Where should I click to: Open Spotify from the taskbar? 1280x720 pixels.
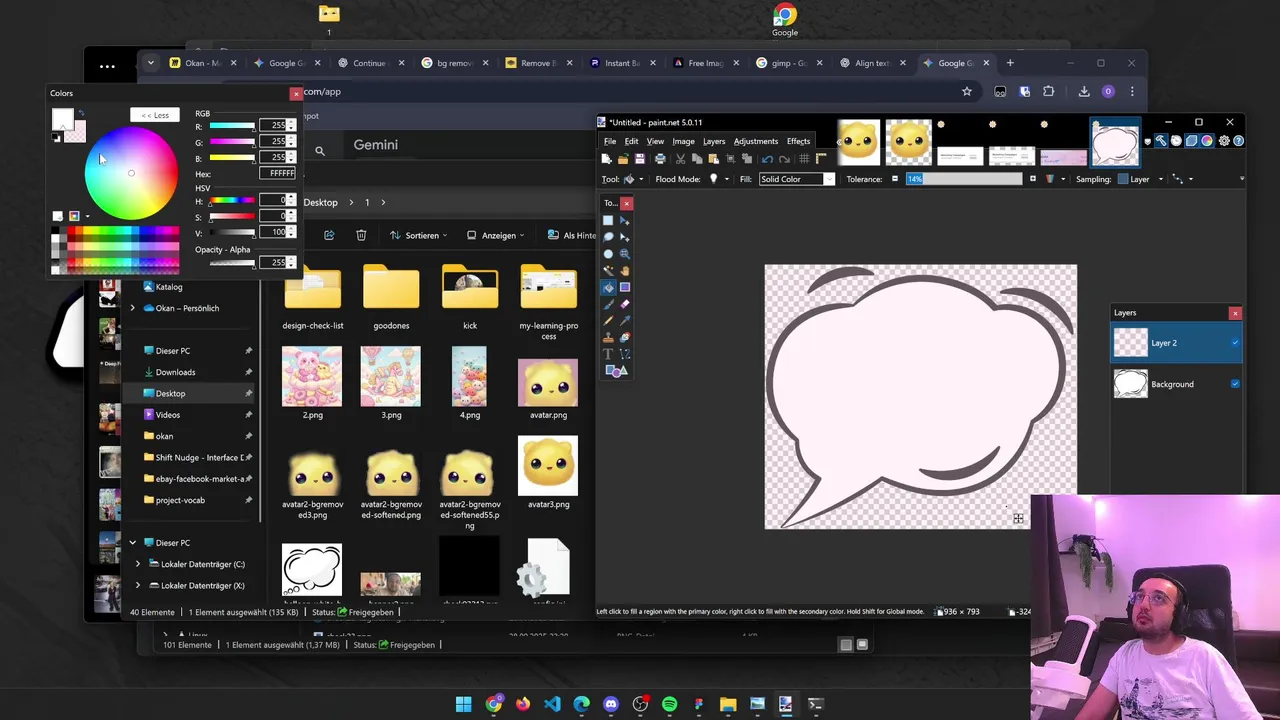click(669, 704)
